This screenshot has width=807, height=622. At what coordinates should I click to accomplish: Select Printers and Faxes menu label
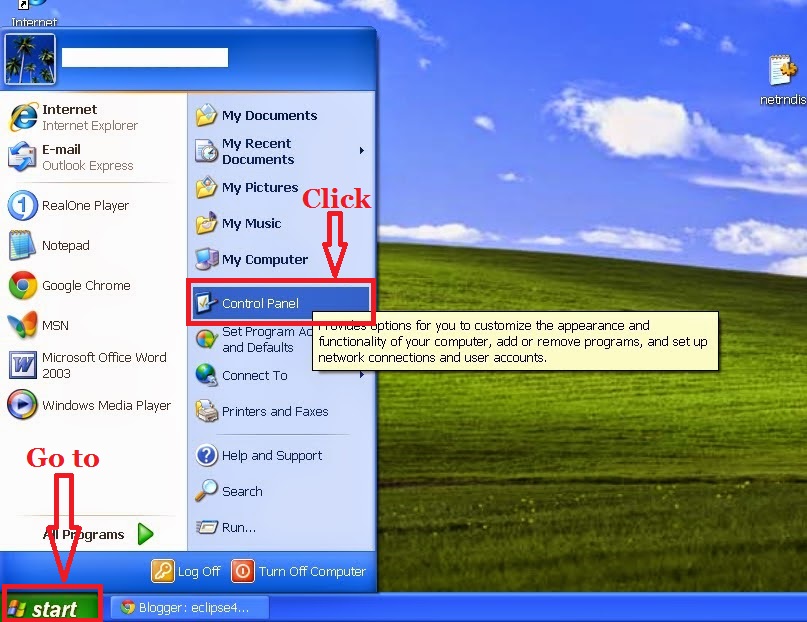[275, 412]
